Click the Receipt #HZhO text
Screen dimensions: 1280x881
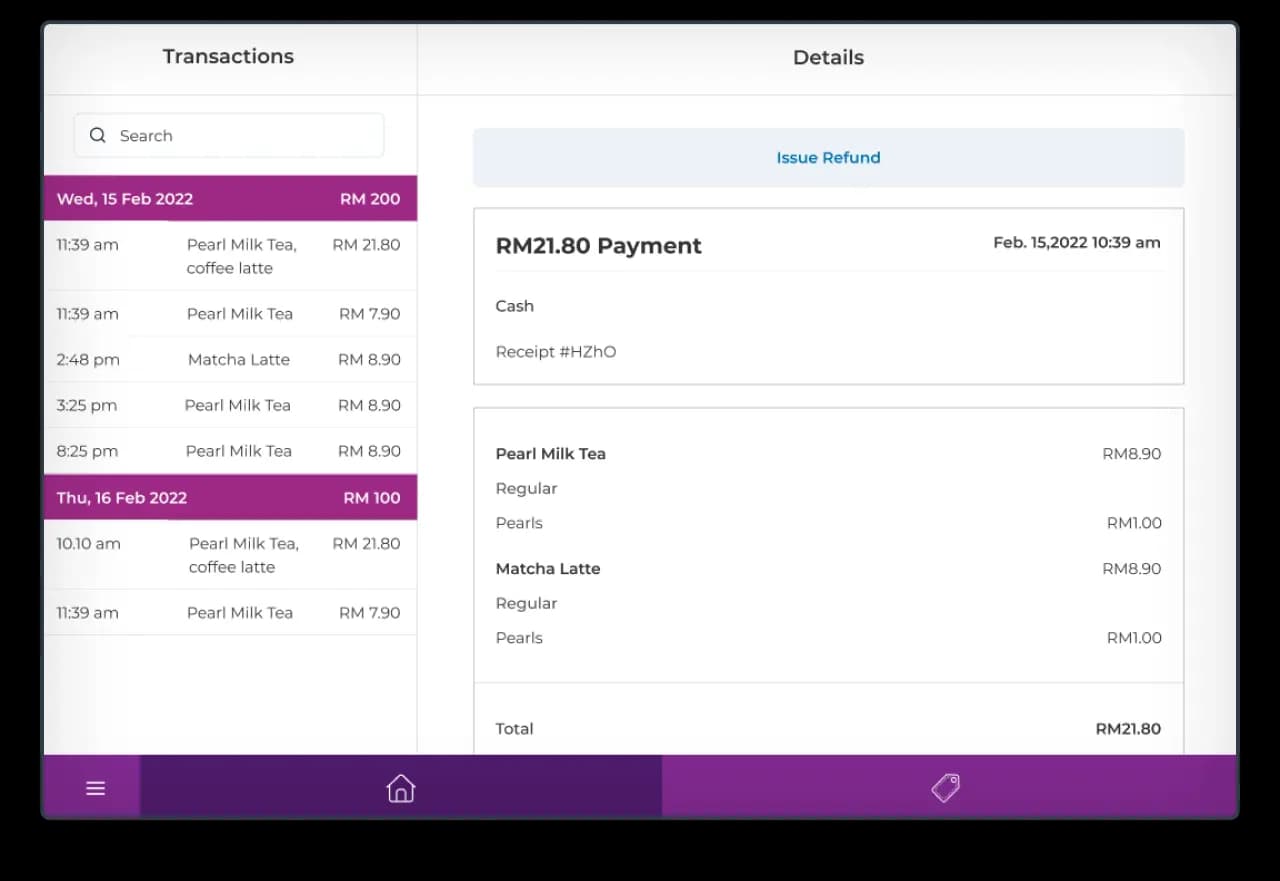tap(556, 352)
